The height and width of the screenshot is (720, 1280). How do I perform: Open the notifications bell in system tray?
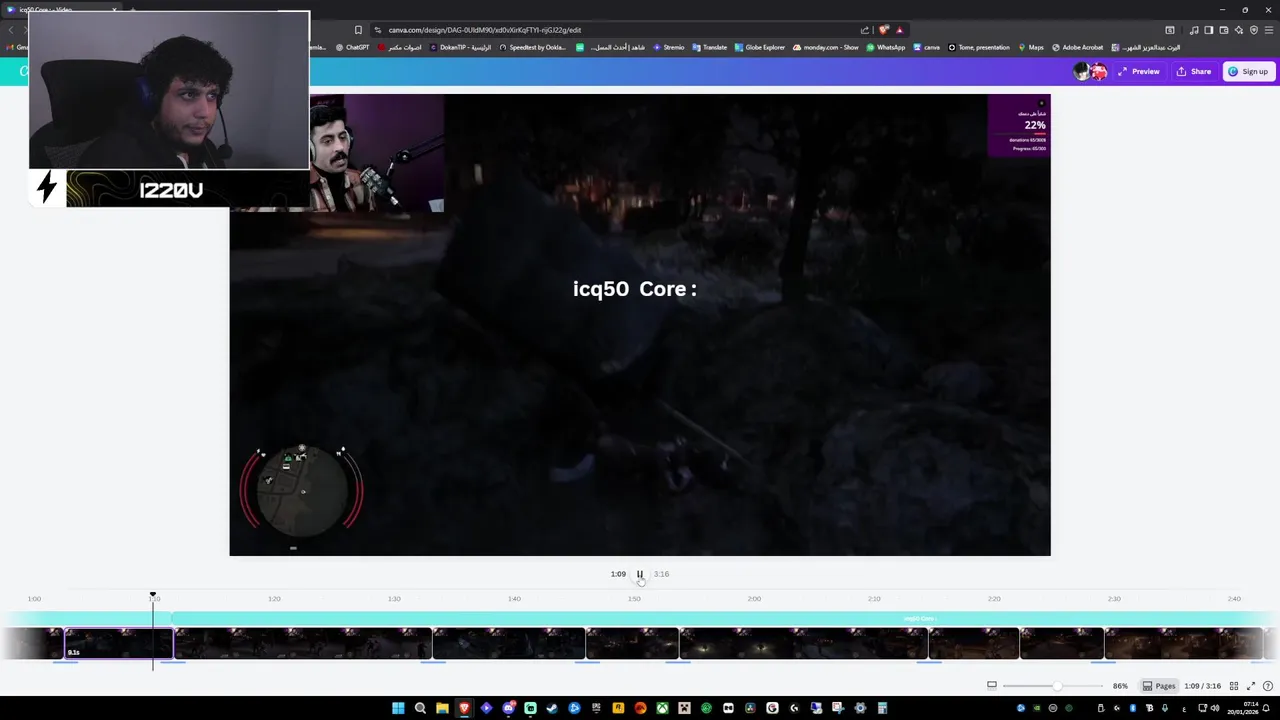click(1266, 708)
